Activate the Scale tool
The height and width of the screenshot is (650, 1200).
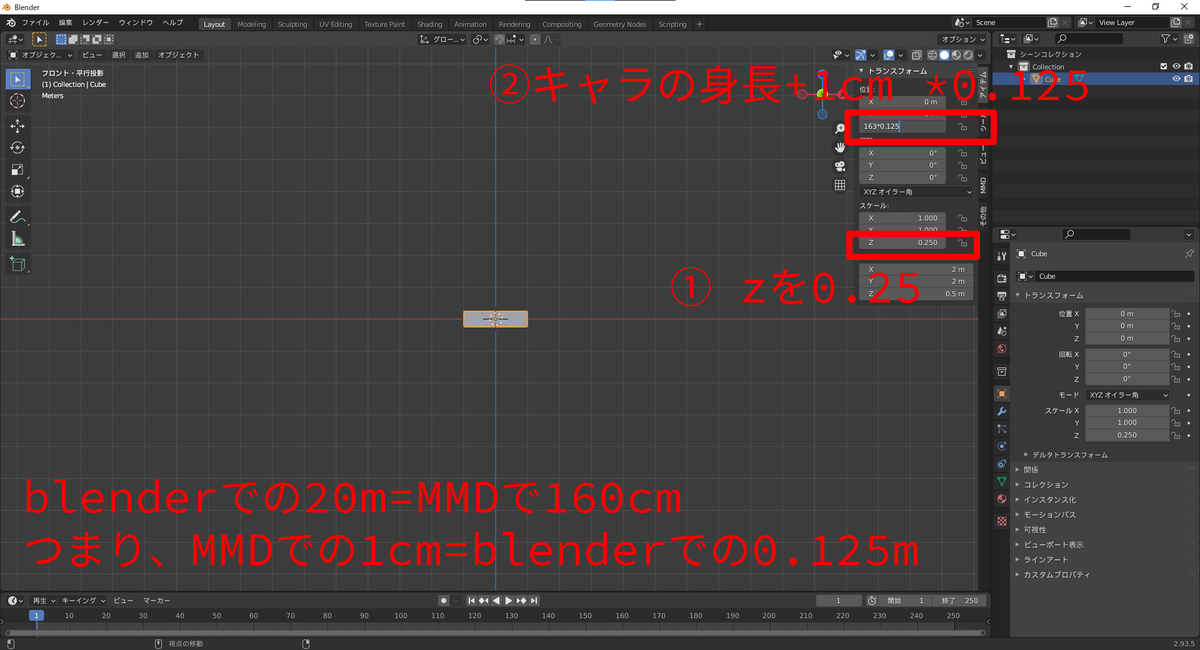click(17, 170)
